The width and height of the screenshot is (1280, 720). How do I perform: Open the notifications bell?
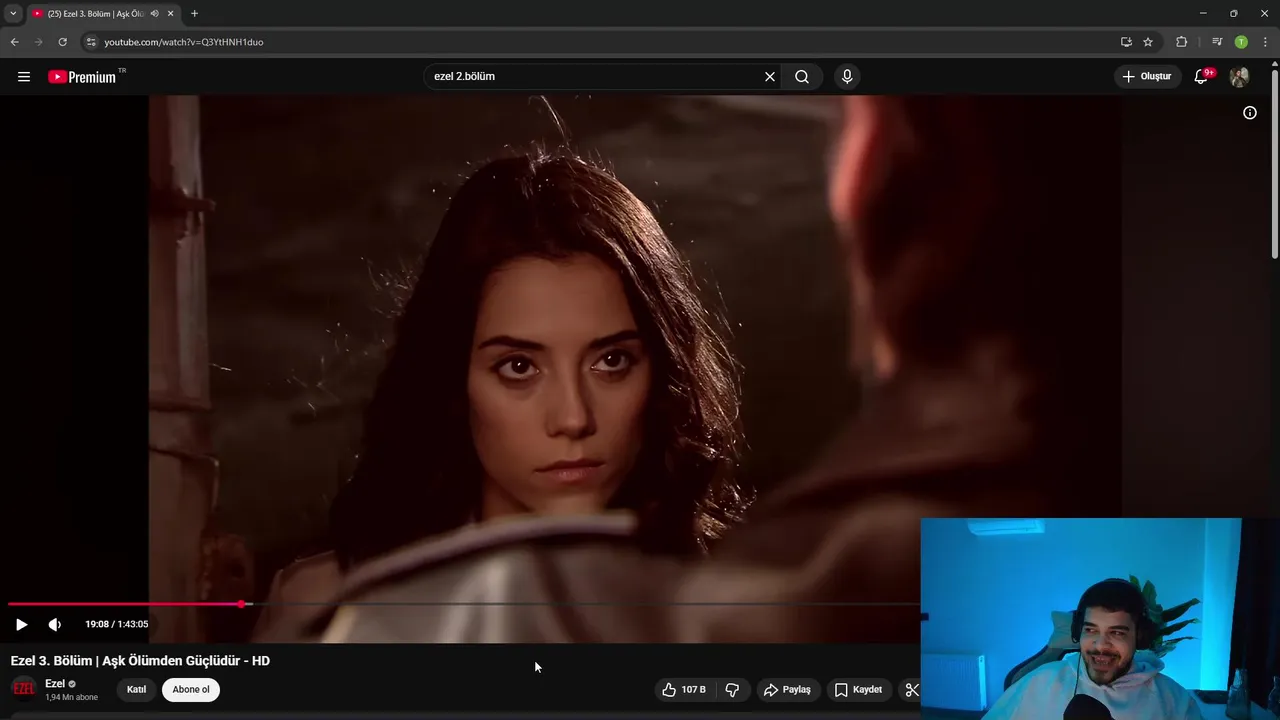[1203, 77]
